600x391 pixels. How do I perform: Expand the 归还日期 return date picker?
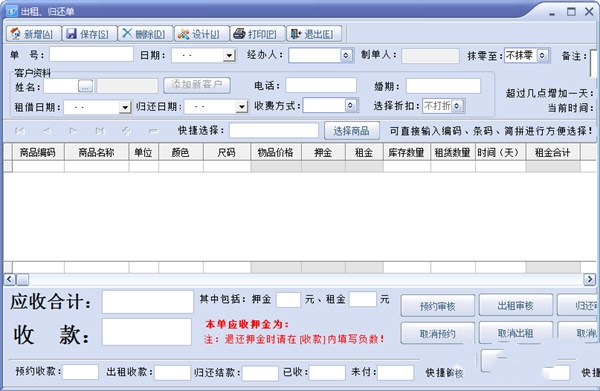click(x=242, y=107)
